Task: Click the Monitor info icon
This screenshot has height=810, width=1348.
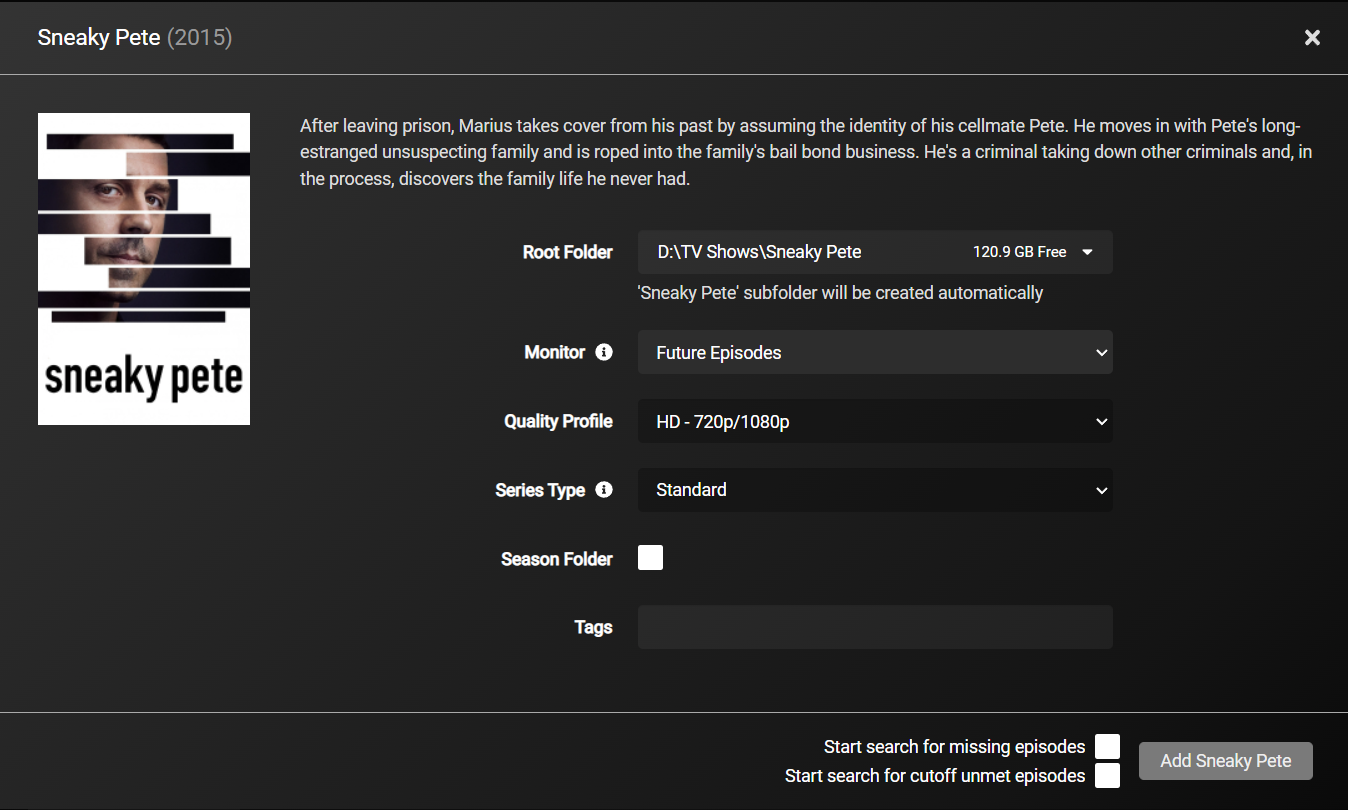Action: pos(604,352)
